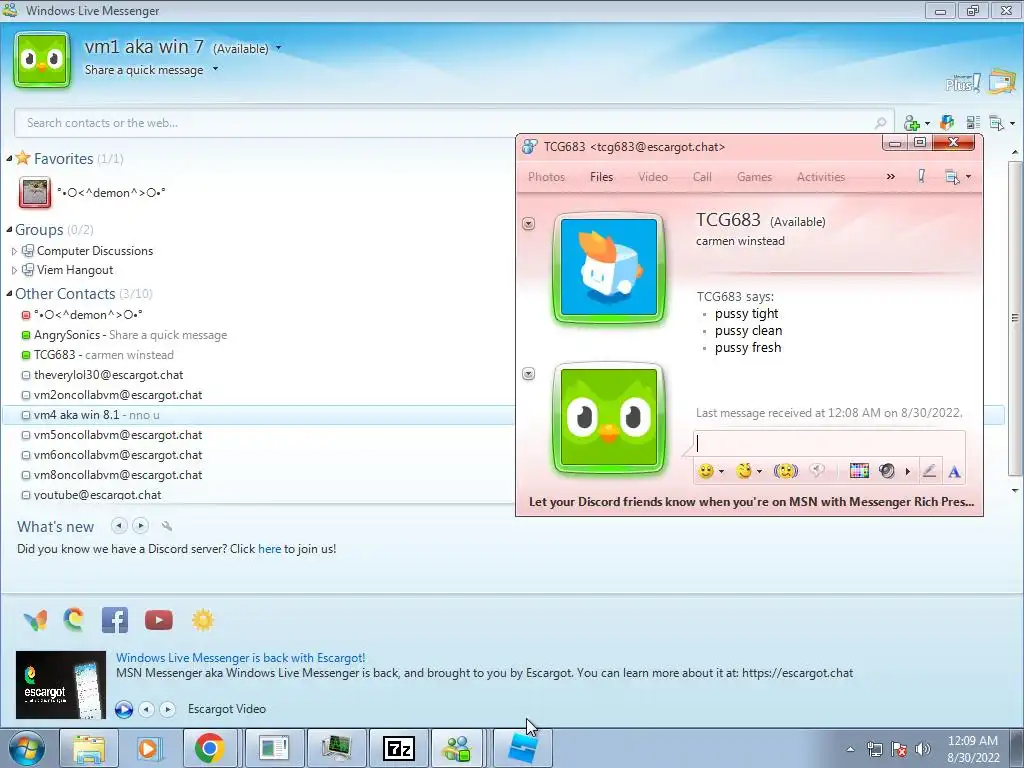Click the exclamation mark icon in chat

click(x=921, y=176)
